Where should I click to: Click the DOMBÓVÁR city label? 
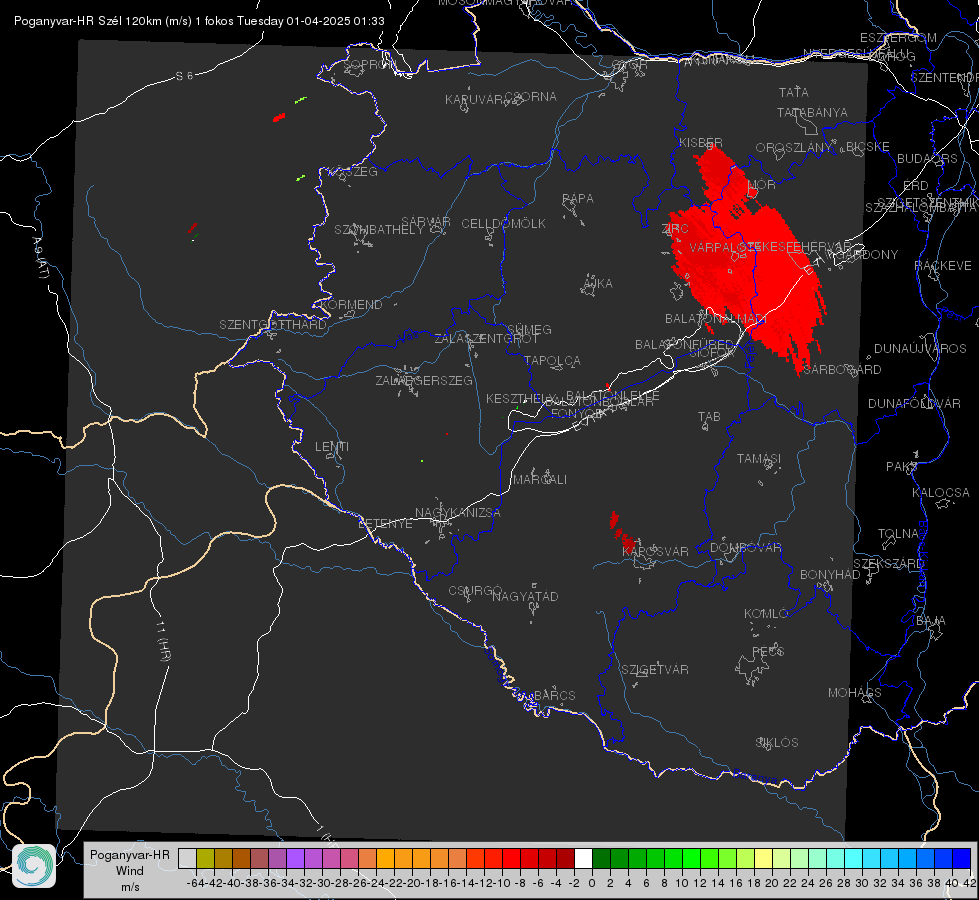pos(745,548)
